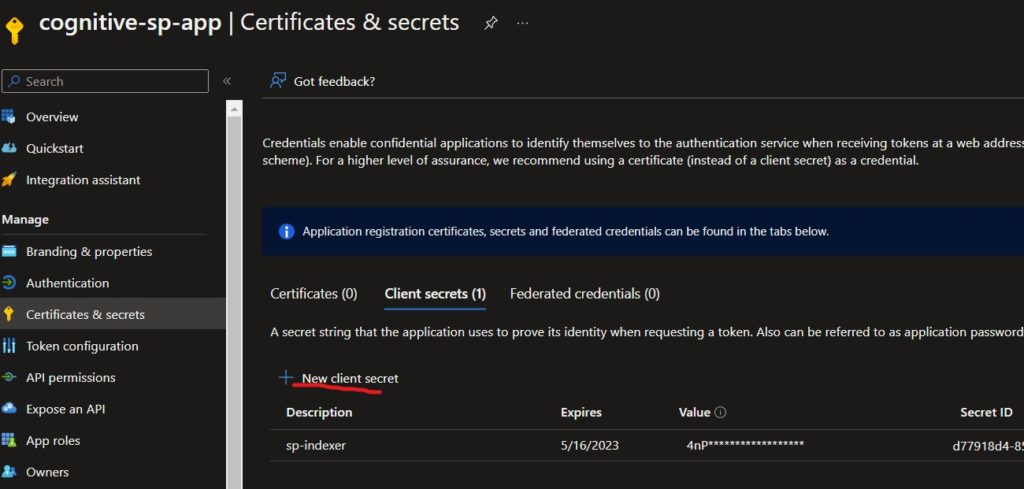1024x489 pixels.
Task: Switch to Certificates (0) tab
Action: (x=313, y=294)
